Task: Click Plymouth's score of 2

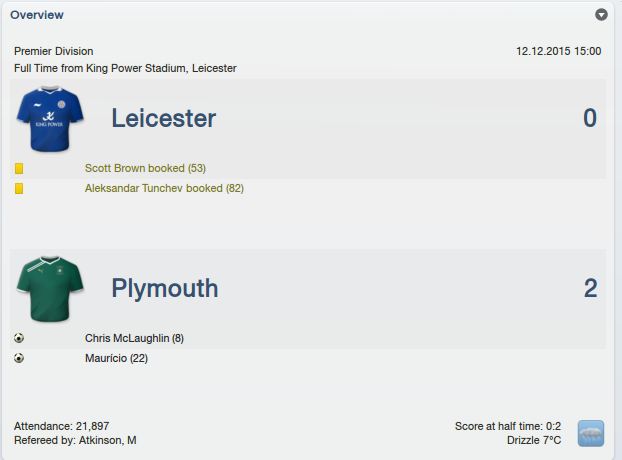Action: [591, 288]
